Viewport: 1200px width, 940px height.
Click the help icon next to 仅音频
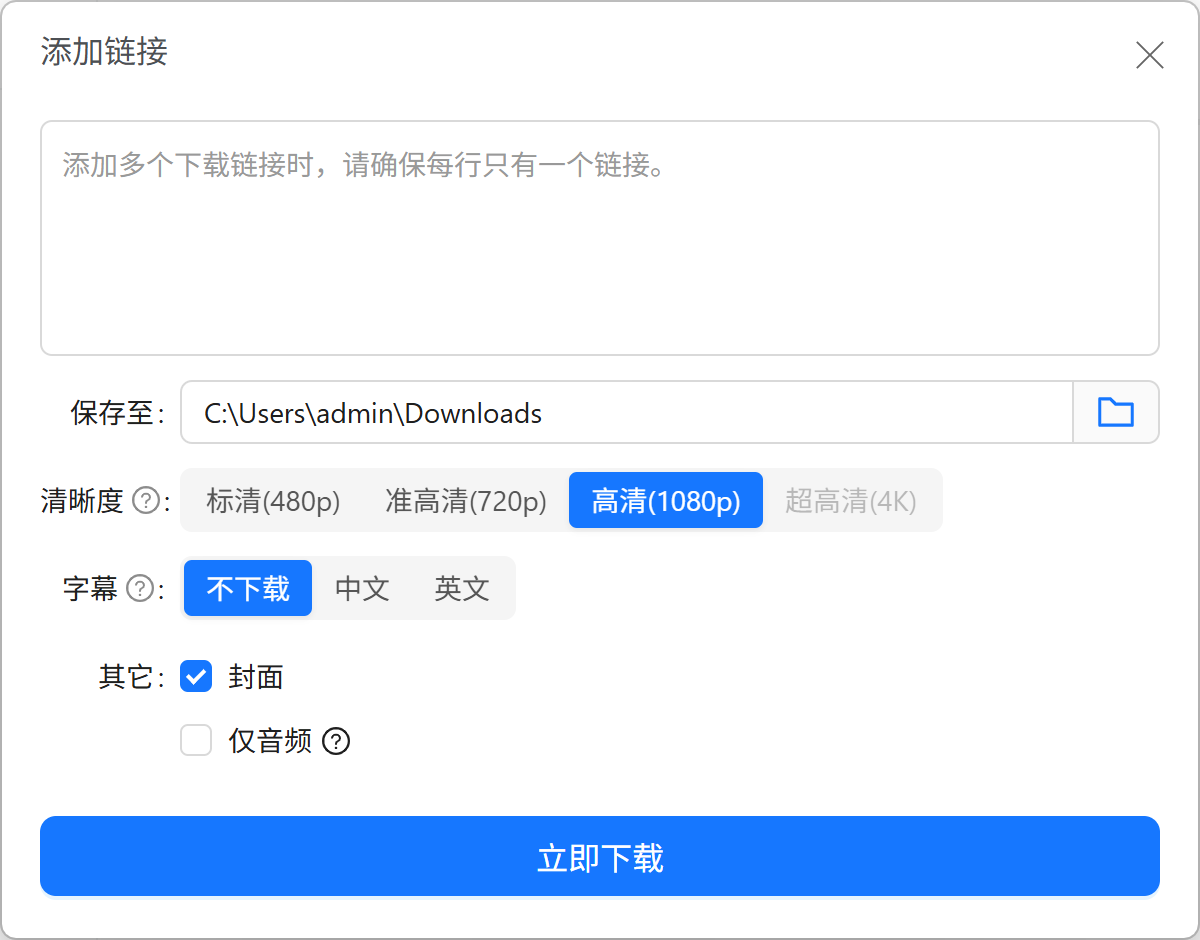tap(338, 741)
